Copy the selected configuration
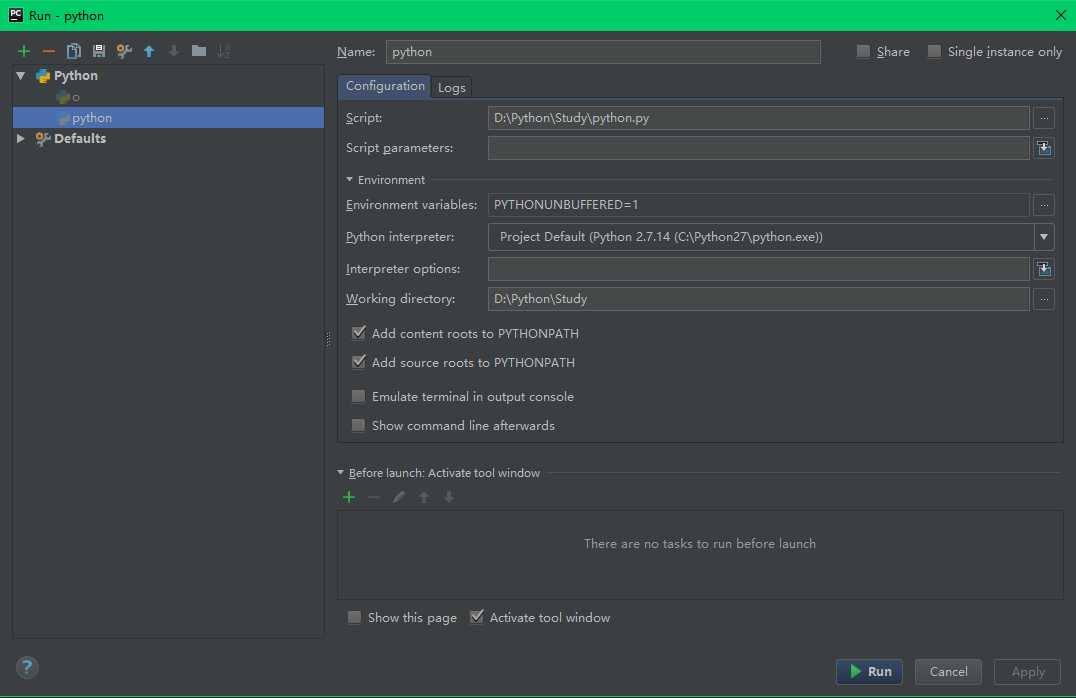This screenshot has width=1076, height=698. pos(73,51)
